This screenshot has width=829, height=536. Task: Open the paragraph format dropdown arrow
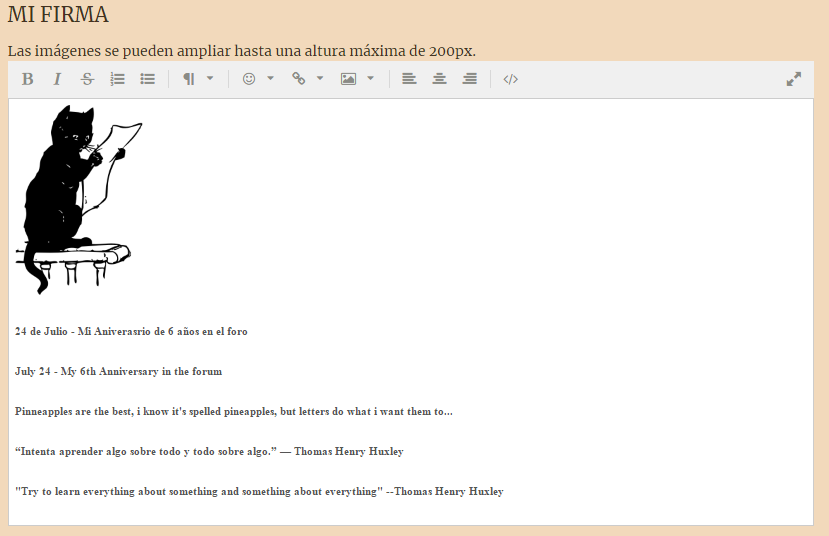coord(210,78)
